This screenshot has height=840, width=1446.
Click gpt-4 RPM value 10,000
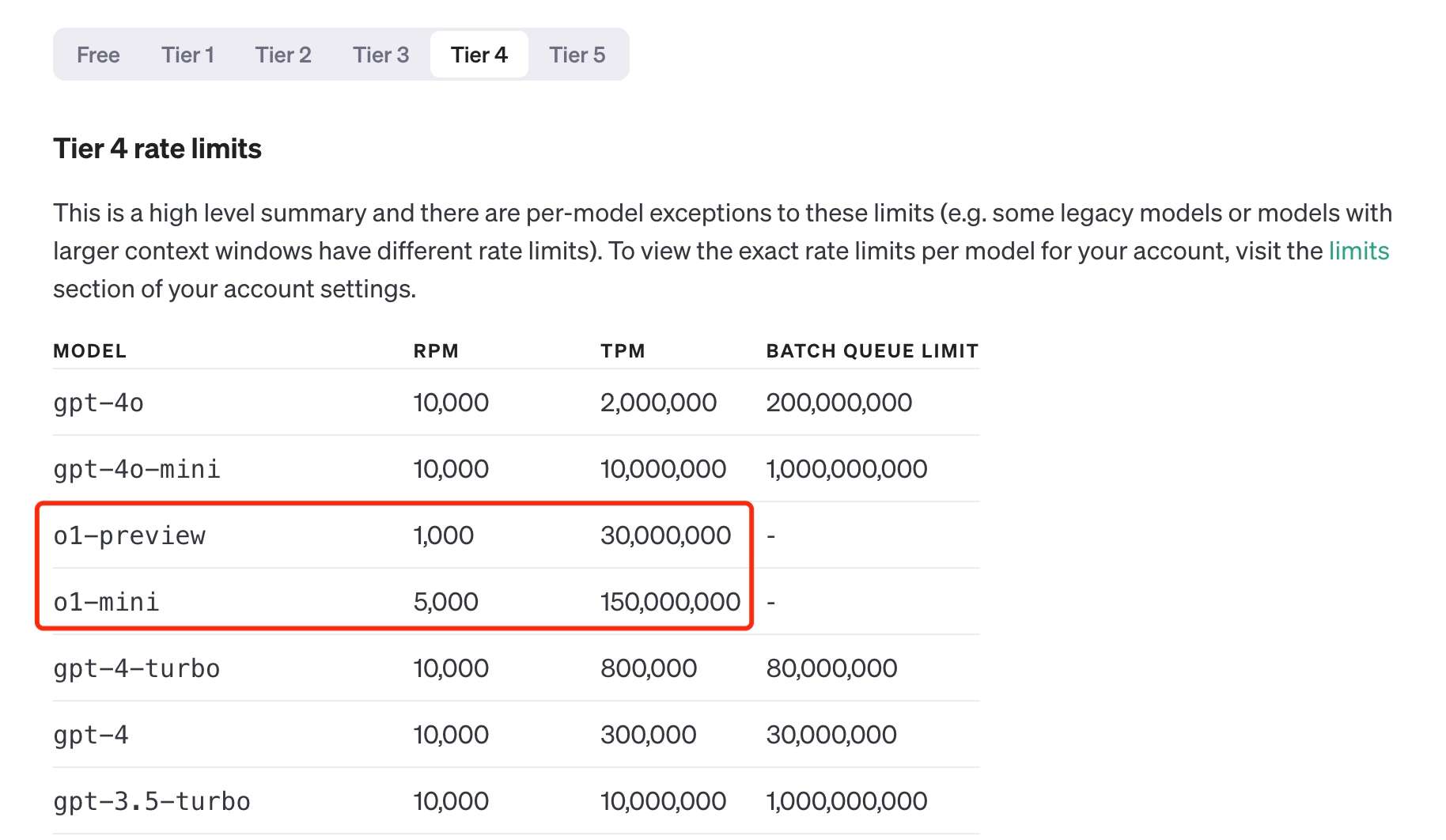(x=451, y=735)
